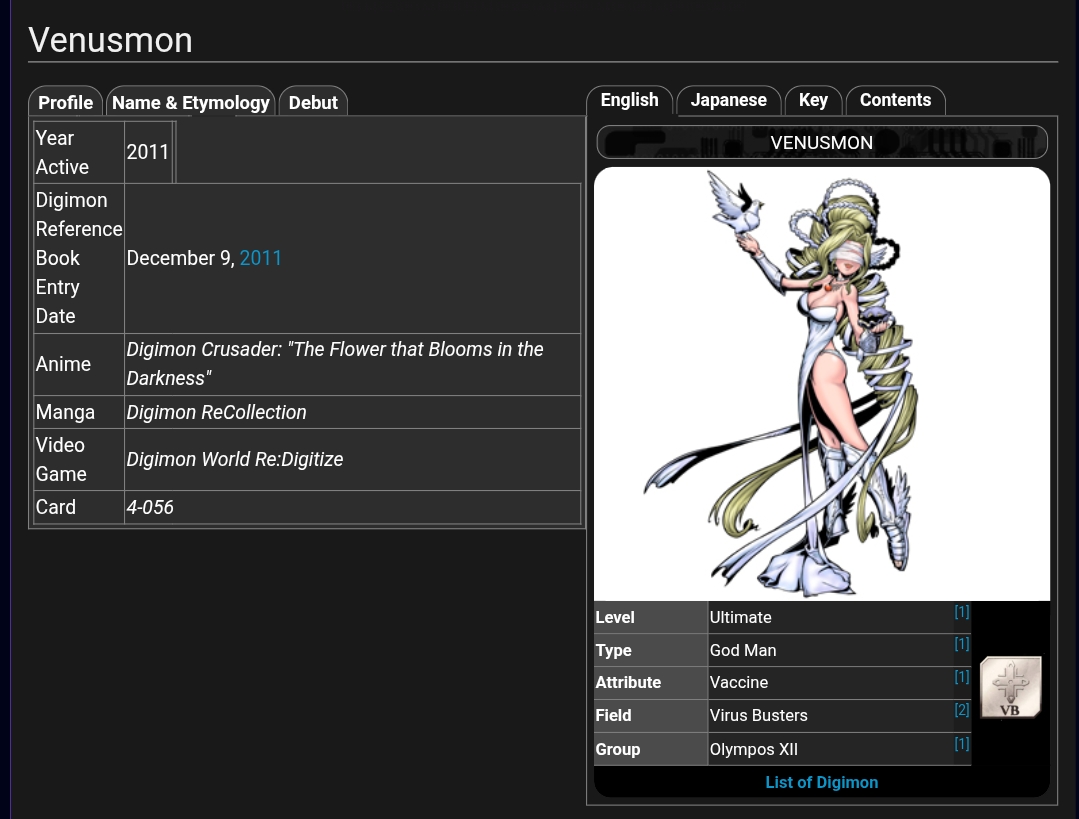The width and height of the screenshot is (1079, 819).
Task: Open the Contents tab in the infobox
Action: pos(895,100)
